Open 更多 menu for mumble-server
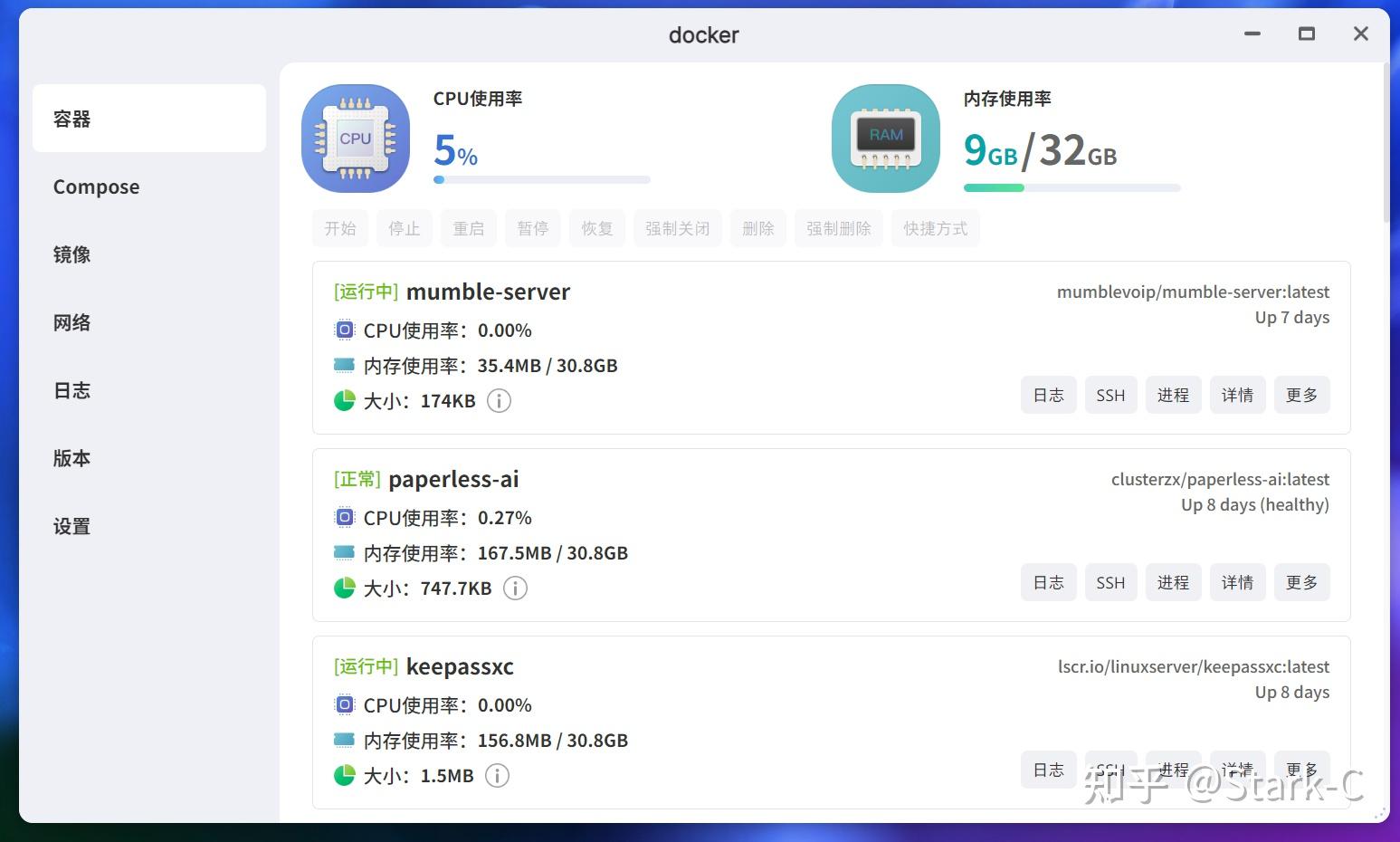This screenshot has width=1400, height=842. point(1301,394)
